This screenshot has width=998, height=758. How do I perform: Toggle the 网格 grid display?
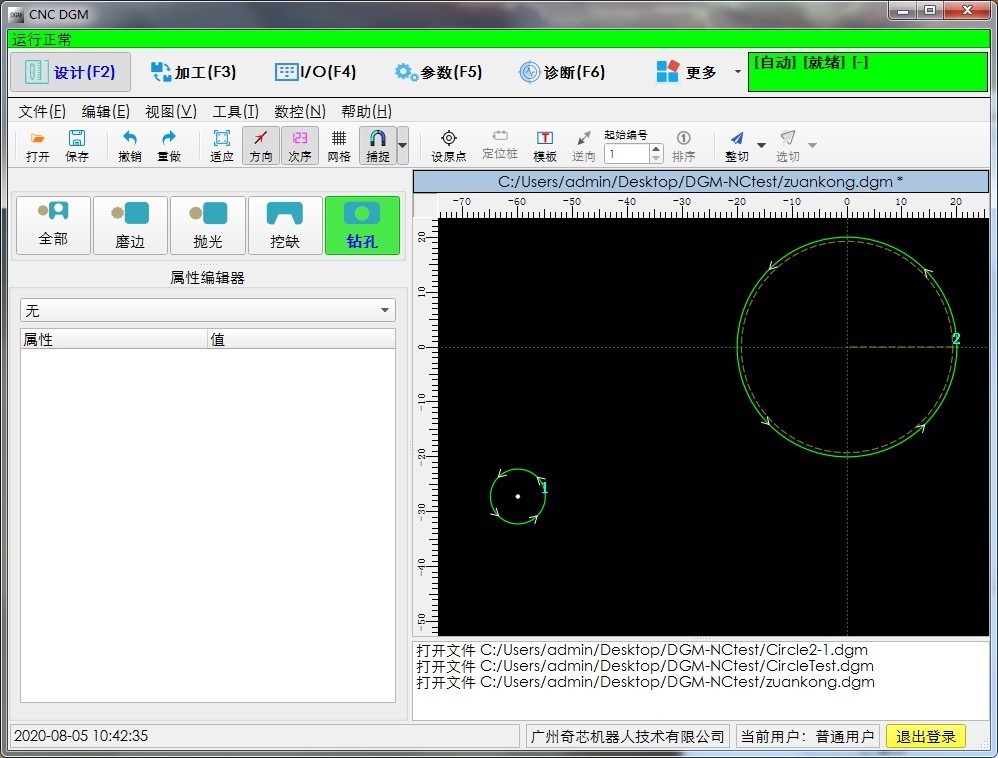click(x=339, y=146)
